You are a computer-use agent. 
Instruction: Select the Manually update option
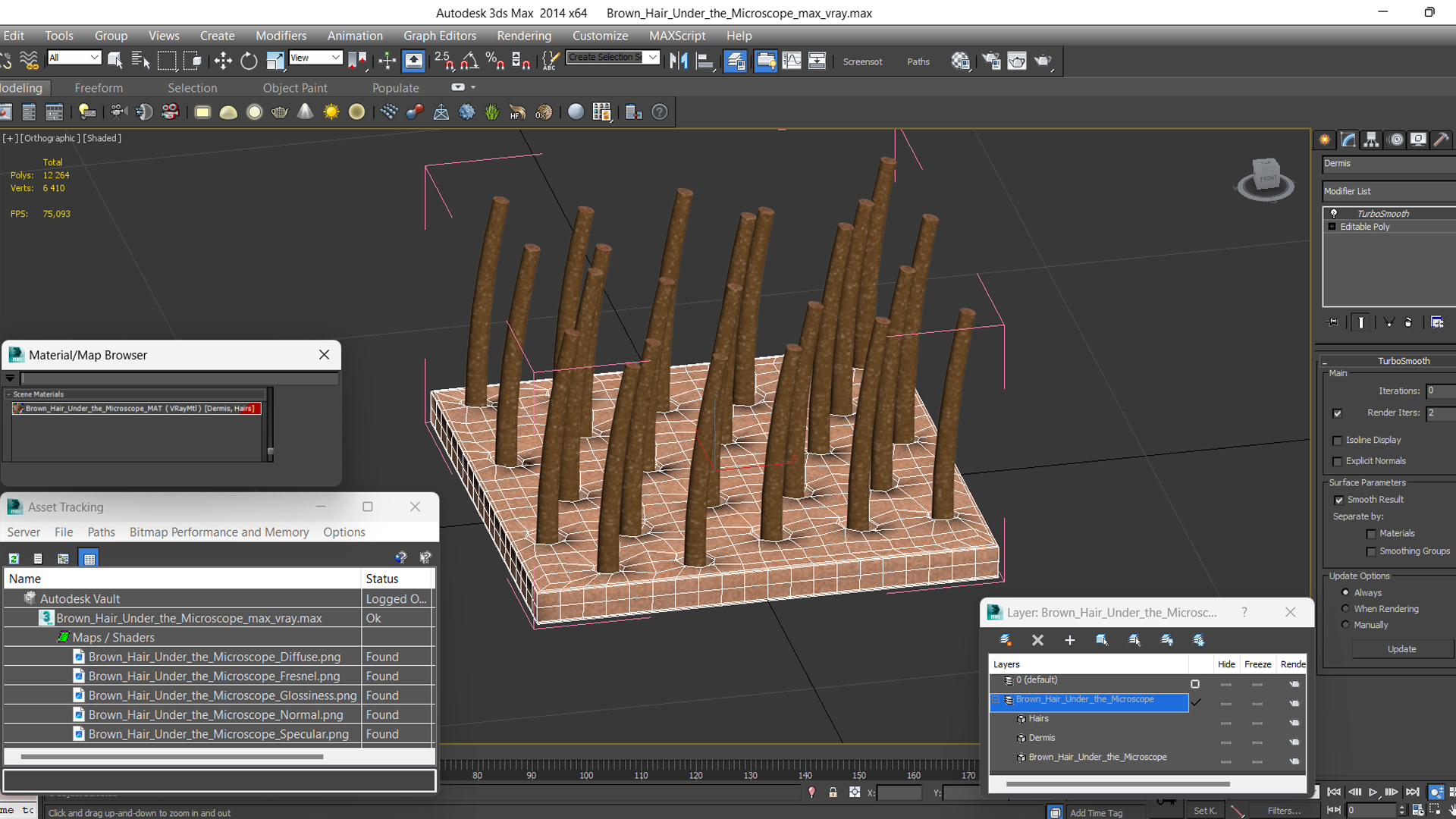(x=1345, y=625)
